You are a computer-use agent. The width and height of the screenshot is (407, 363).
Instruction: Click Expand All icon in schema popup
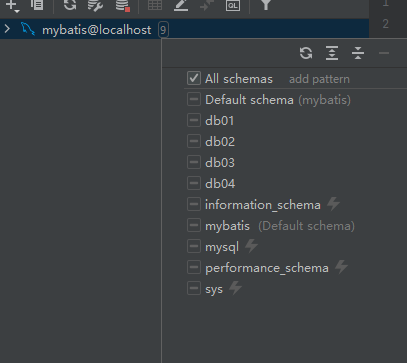[x=332, y=53]
